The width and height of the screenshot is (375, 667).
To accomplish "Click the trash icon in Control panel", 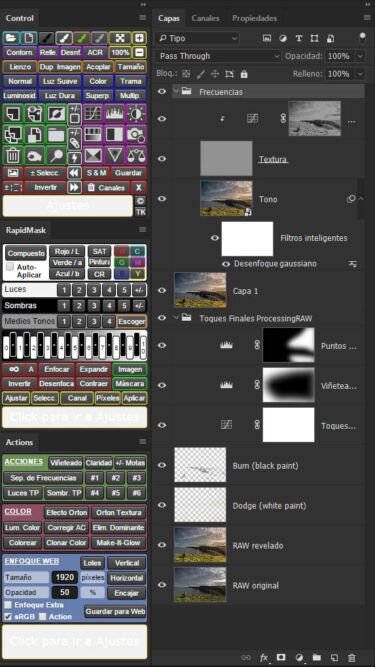I will point(13,155).
